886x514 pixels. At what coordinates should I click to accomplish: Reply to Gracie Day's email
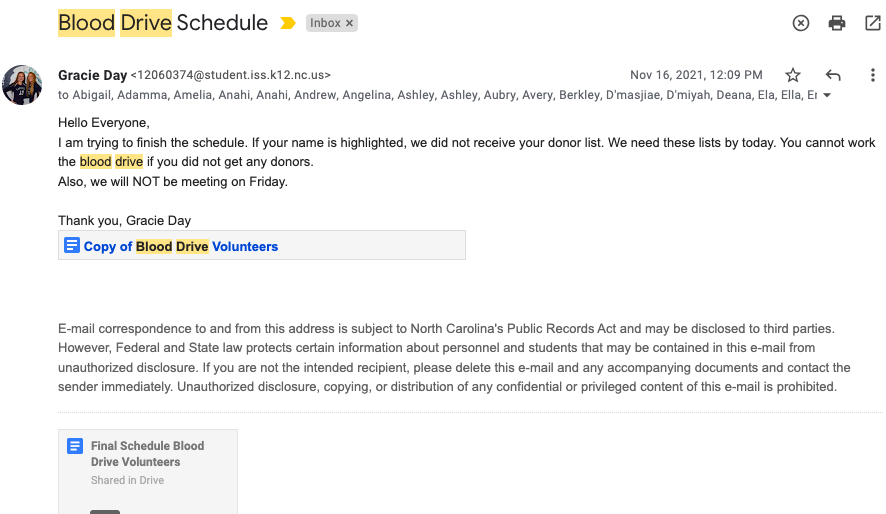click(833, 75)
